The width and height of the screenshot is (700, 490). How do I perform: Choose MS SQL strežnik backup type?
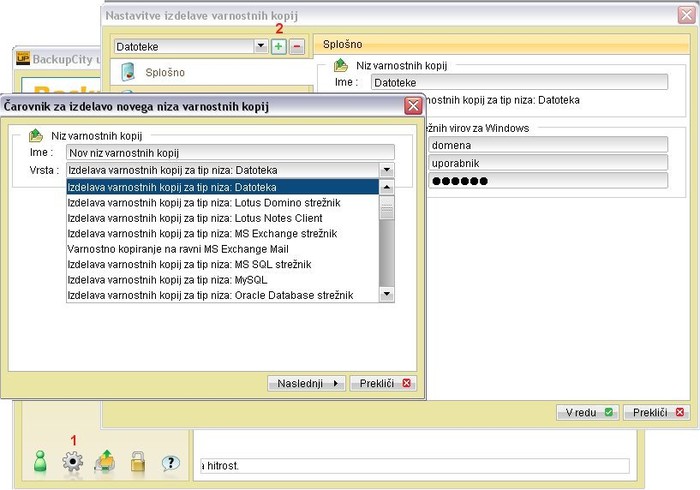pos(222,264)
